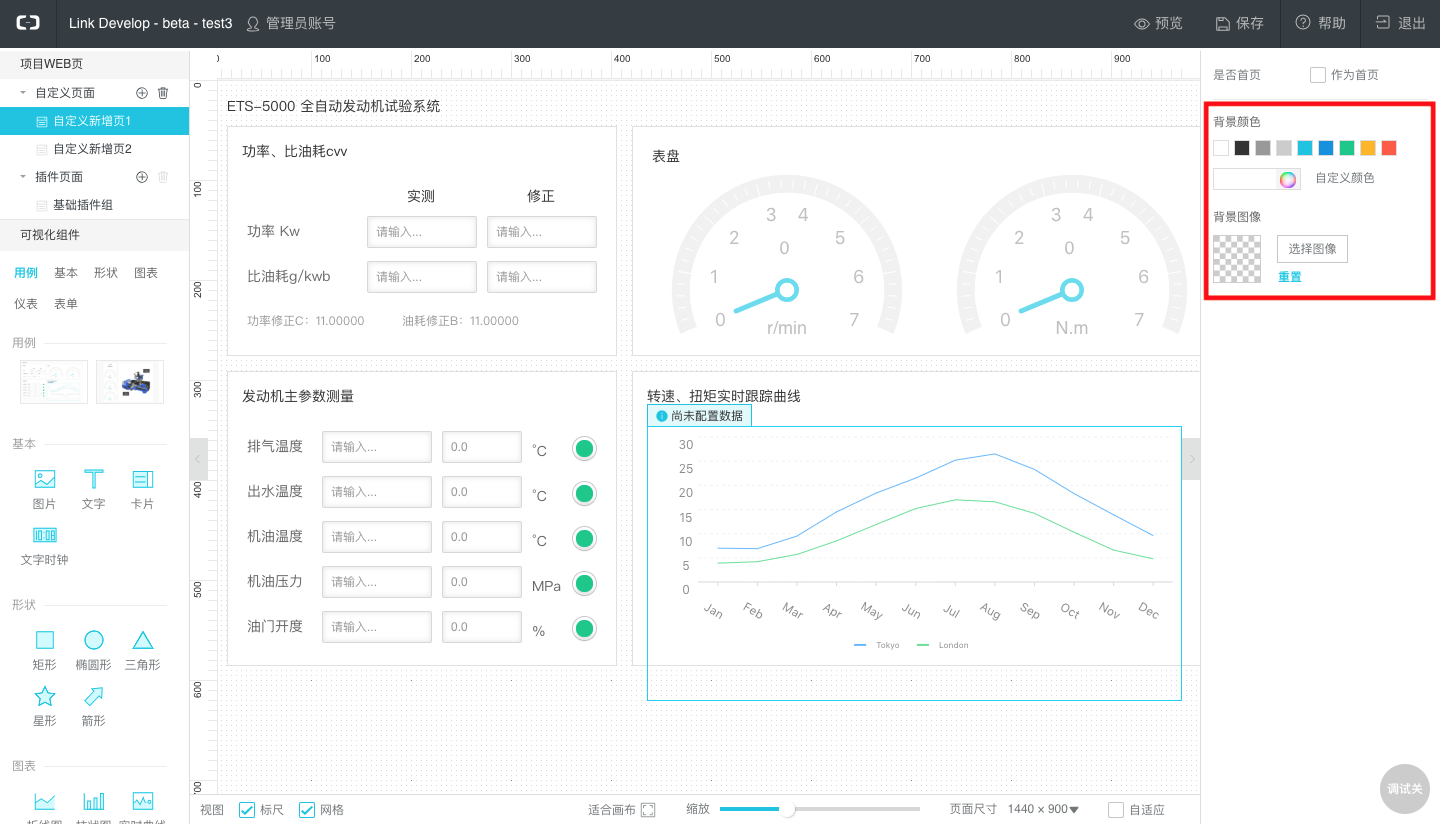
Task: Click the 选择图像 button
Action: click(x=1312, y=249)
